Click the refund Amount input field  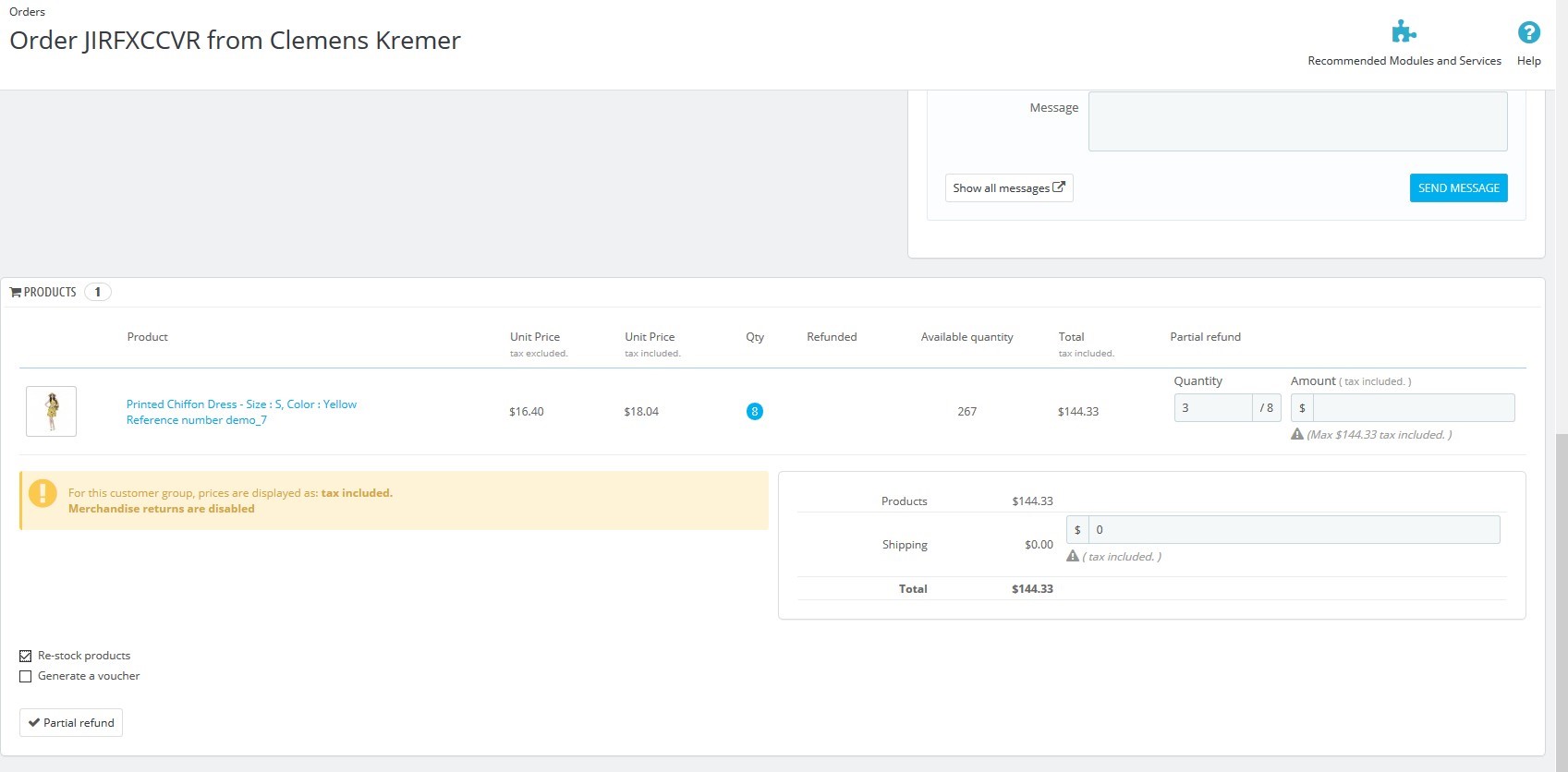pos(1413,408)
